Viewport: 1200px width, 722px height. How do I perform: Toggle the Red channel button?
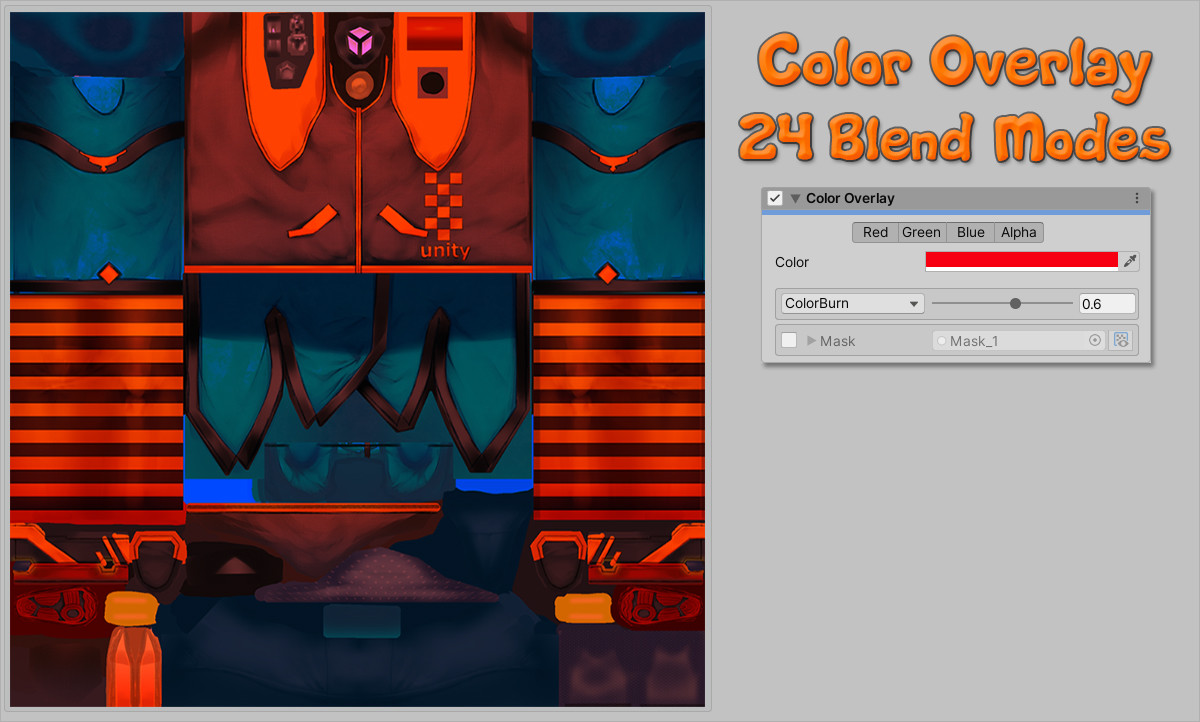coord(875,232)
